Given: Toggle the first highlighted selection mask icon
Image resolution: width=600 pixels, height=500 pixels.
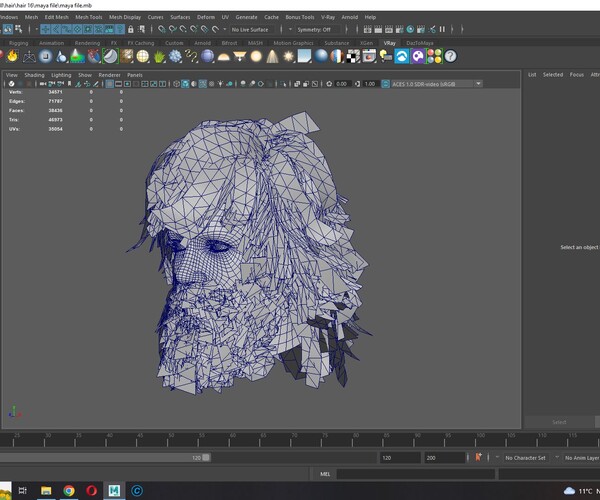Looking at the screenshot, I should click(x=46, y=29).
